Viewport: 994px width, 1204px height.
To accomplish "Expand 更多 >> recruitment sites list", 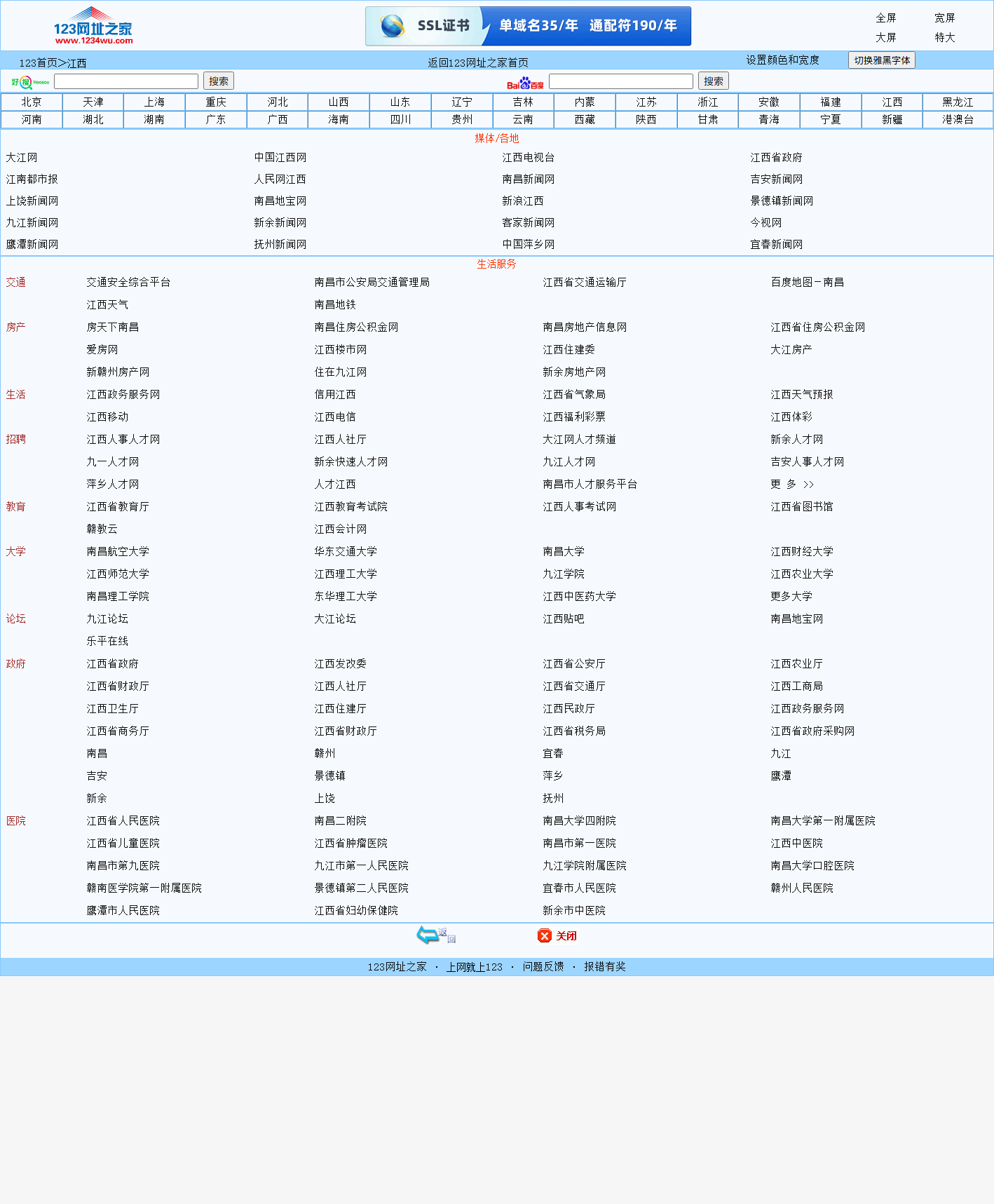I will coord(792,485).
